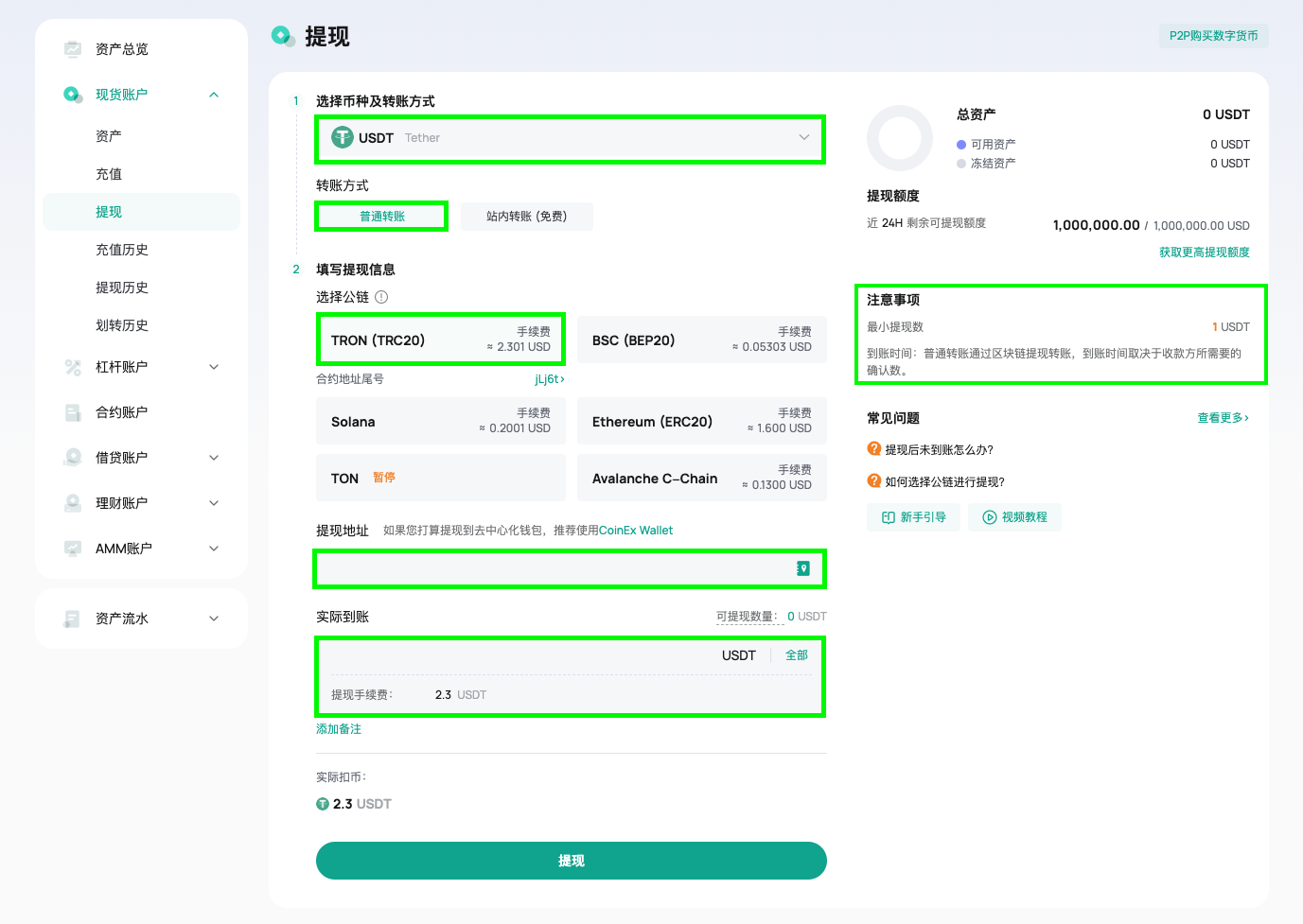This screenshot has height=924, width=1303.
Task: Click the 提现 page title logo
Action: [x=283, y=36]
